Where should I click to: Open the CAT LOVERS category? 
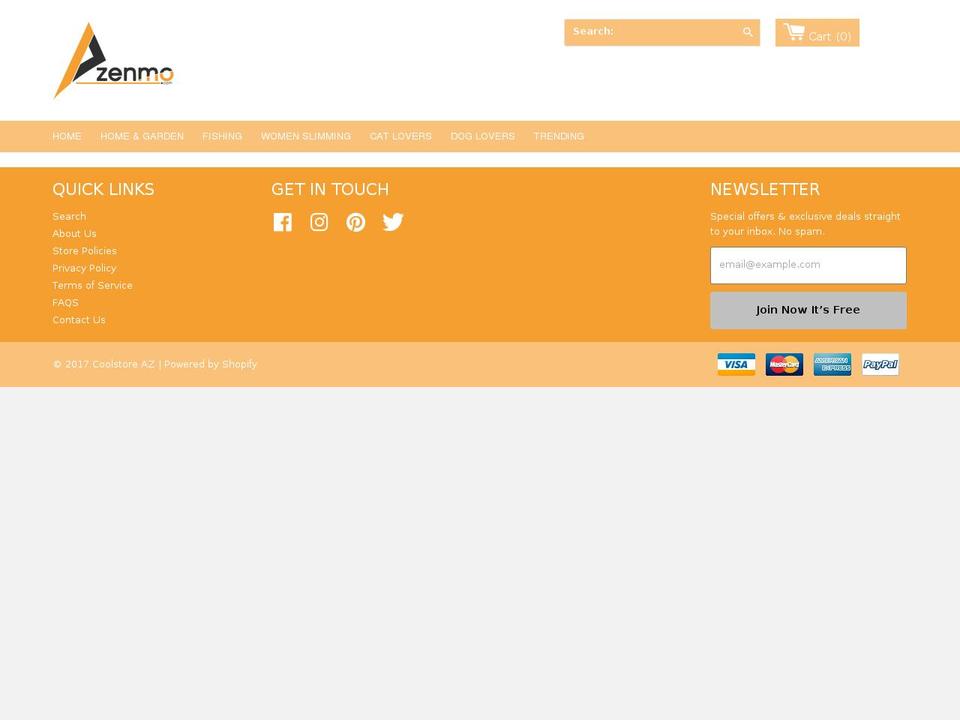click(x=400, y=136)
